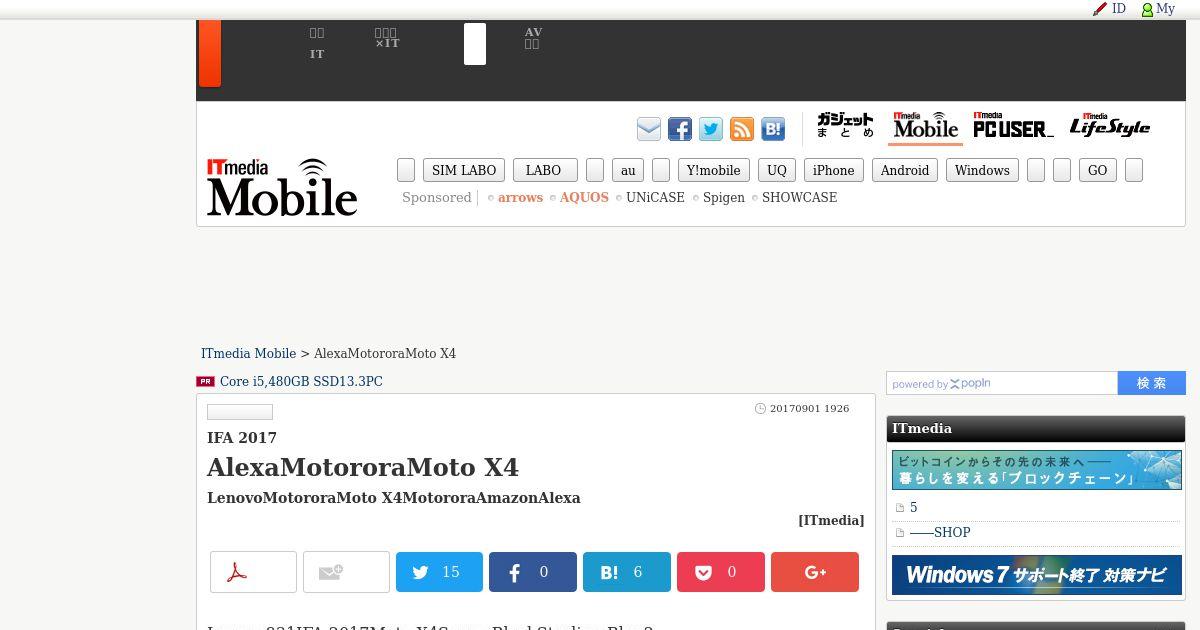Share on Google Plus button
Image resolution: width=1200 pixels, height=630 pixels.
(815, 572)
